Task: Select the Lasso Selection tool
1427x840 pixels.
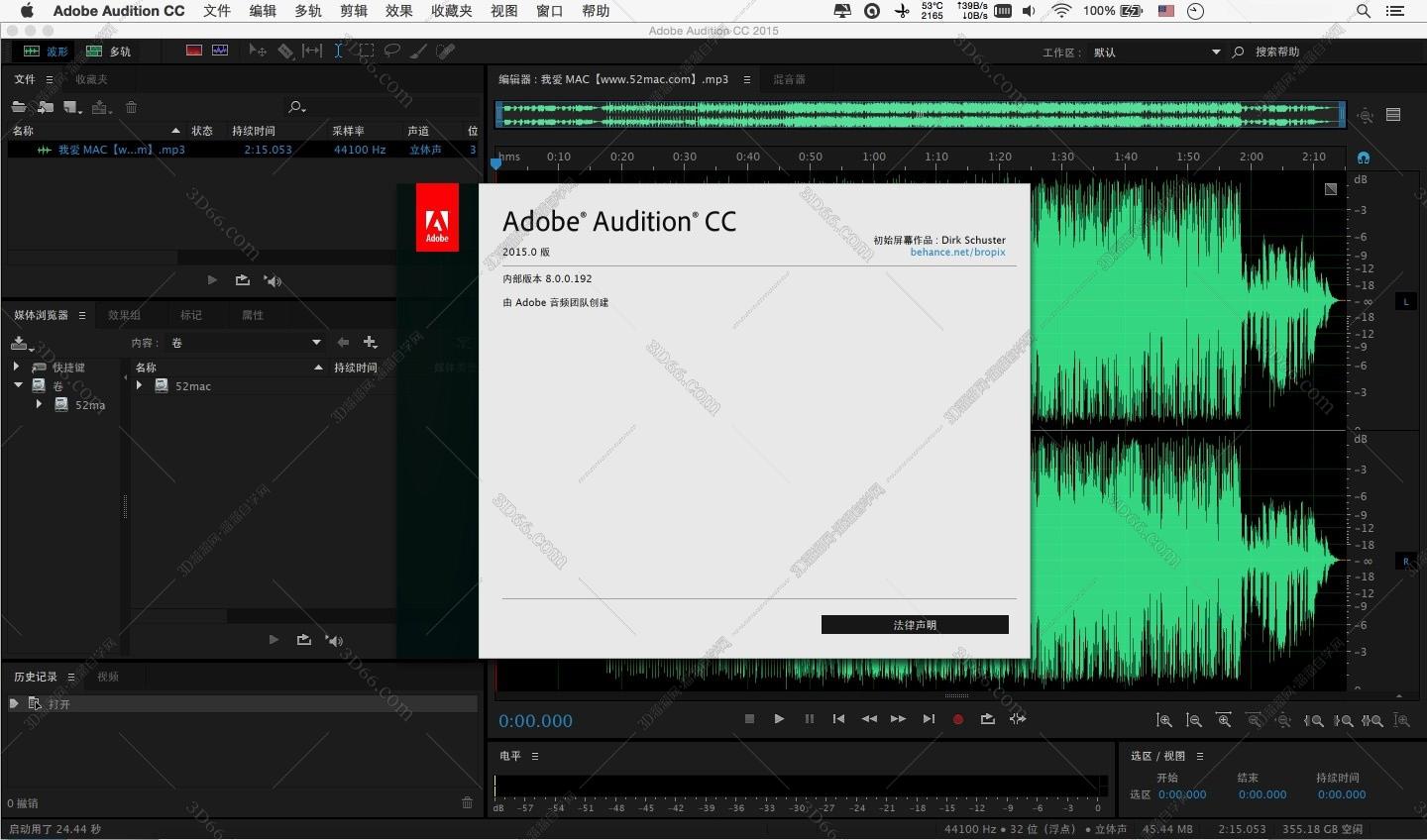Action: (x=392, y=51)
